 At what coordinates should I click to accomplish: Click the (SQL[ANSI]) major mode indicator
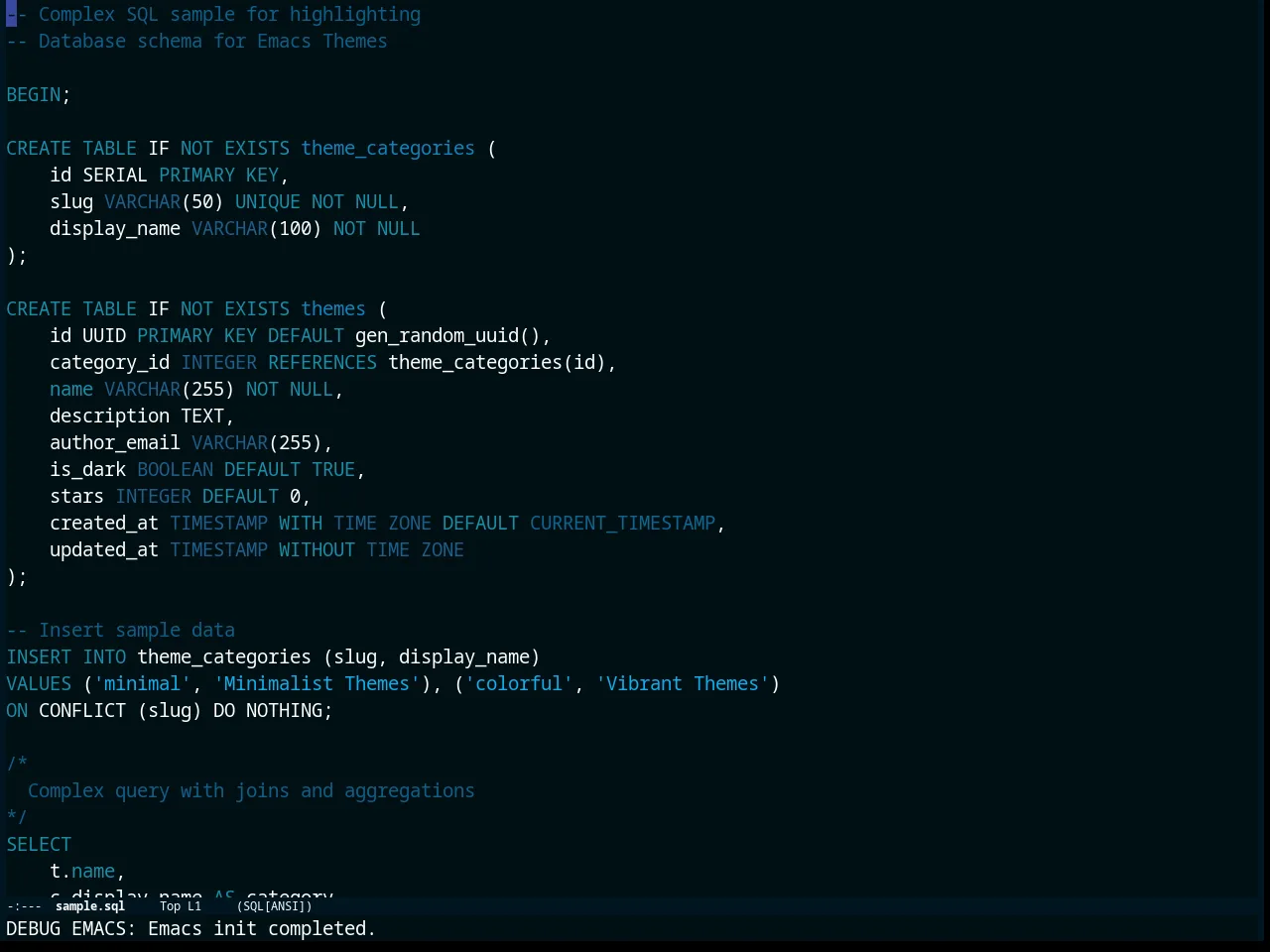(x=275, y=906)
